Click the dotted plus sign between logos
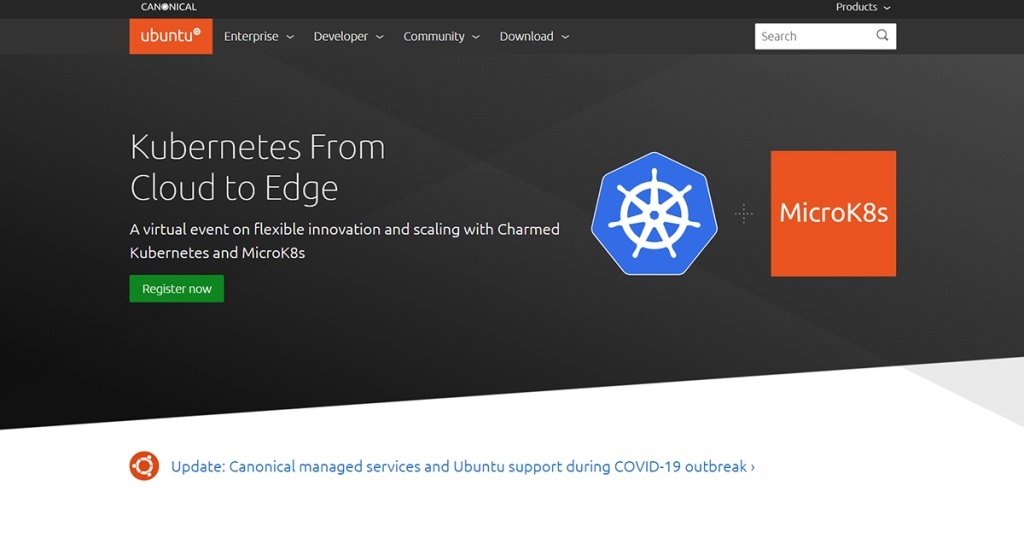This screenshot has height=538, width=1024. 743,213
